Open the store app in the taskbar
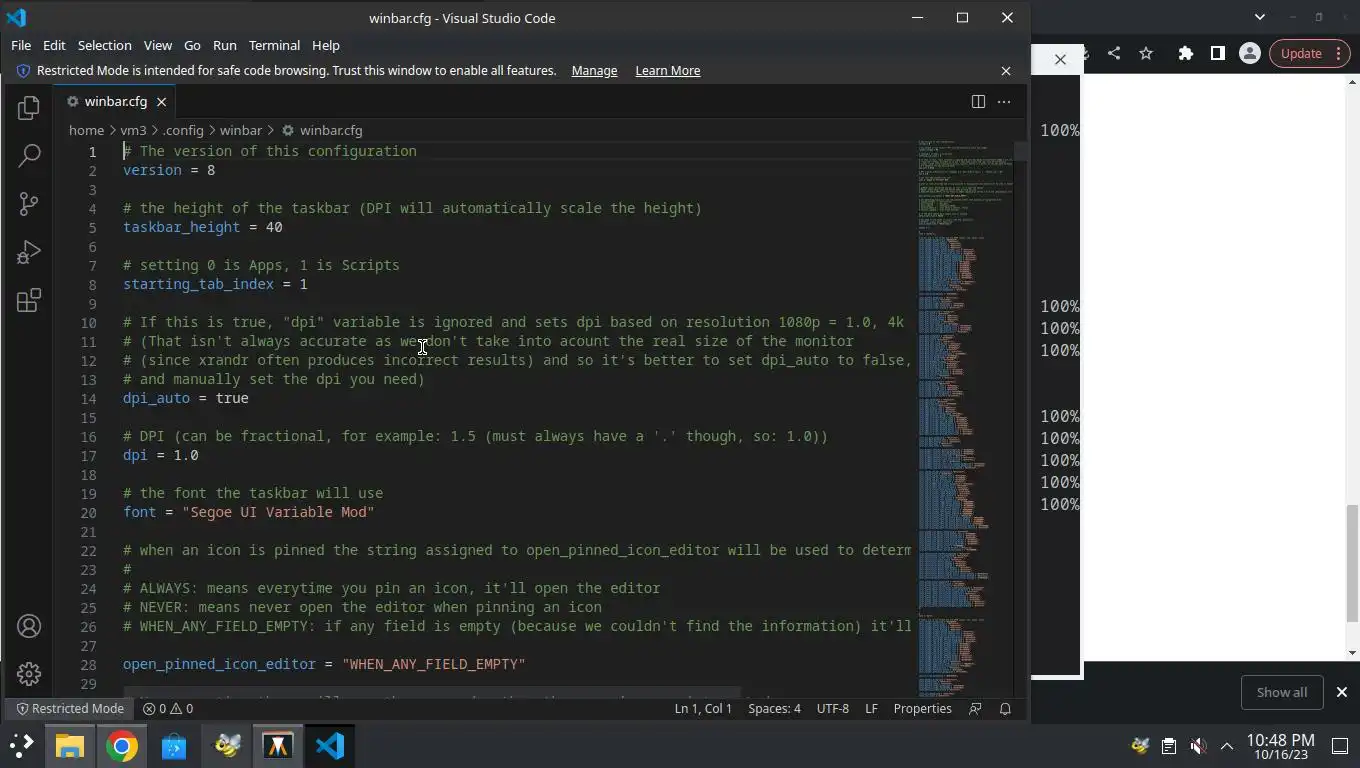Viewport: 1360px width, 768px height. 174,746
